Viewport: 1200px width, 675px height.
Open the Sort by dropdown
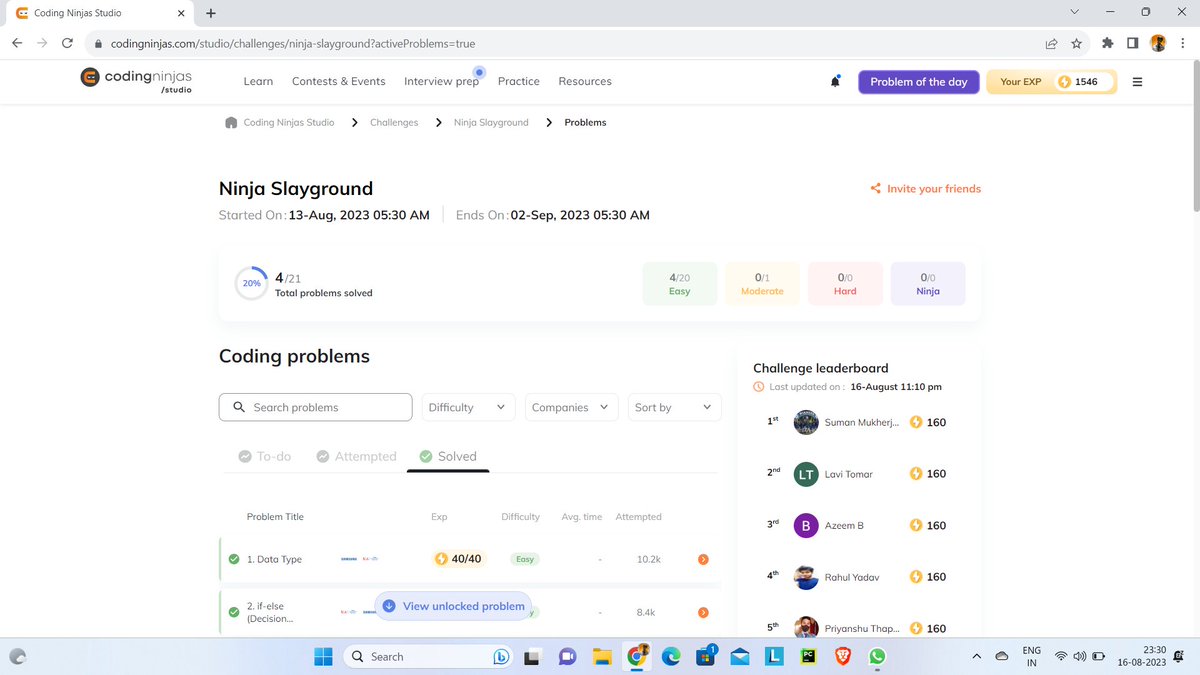point(675,407)
